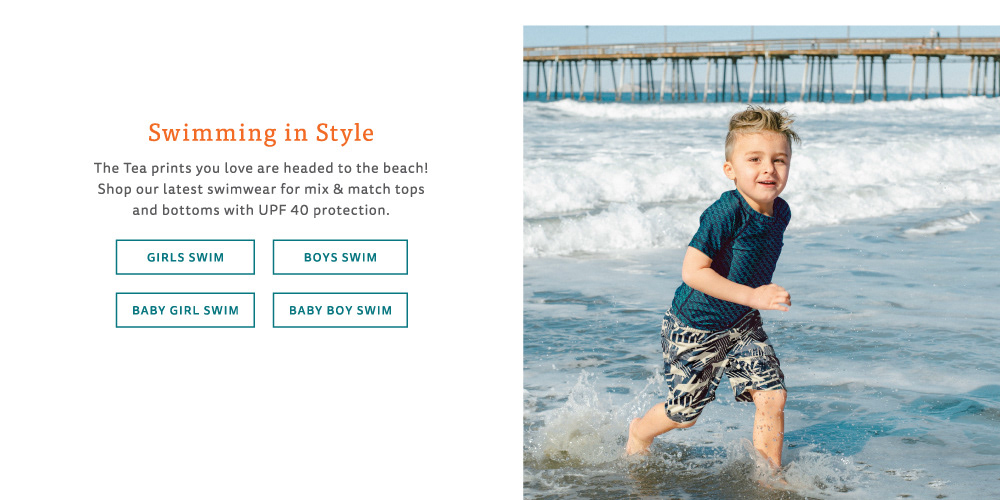Select the Boys Swim button
Screen dimensions: 1000x500
click(x=340, y=257)
